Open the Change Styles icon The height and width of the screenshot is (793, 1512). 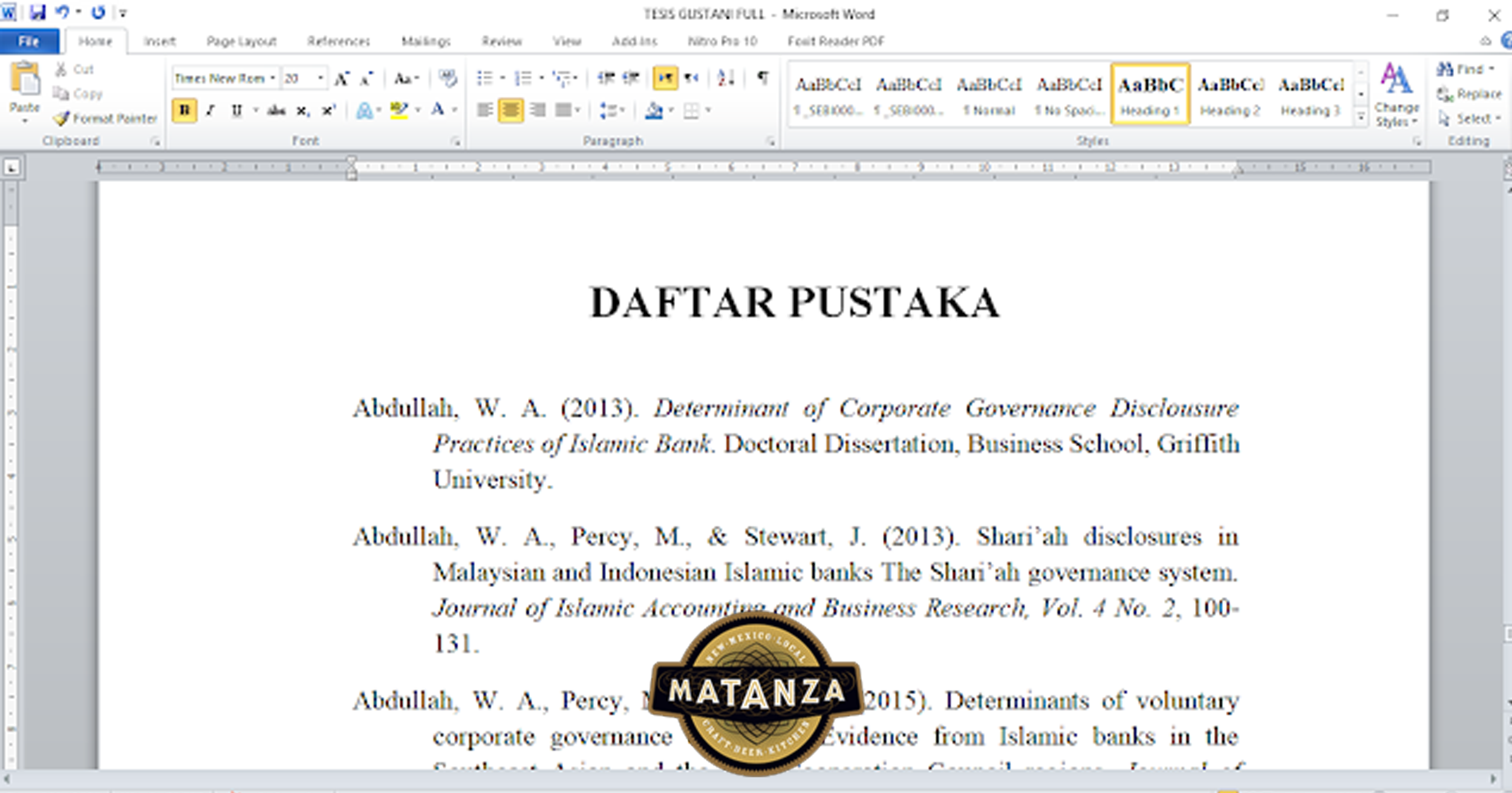(1396, 95)
